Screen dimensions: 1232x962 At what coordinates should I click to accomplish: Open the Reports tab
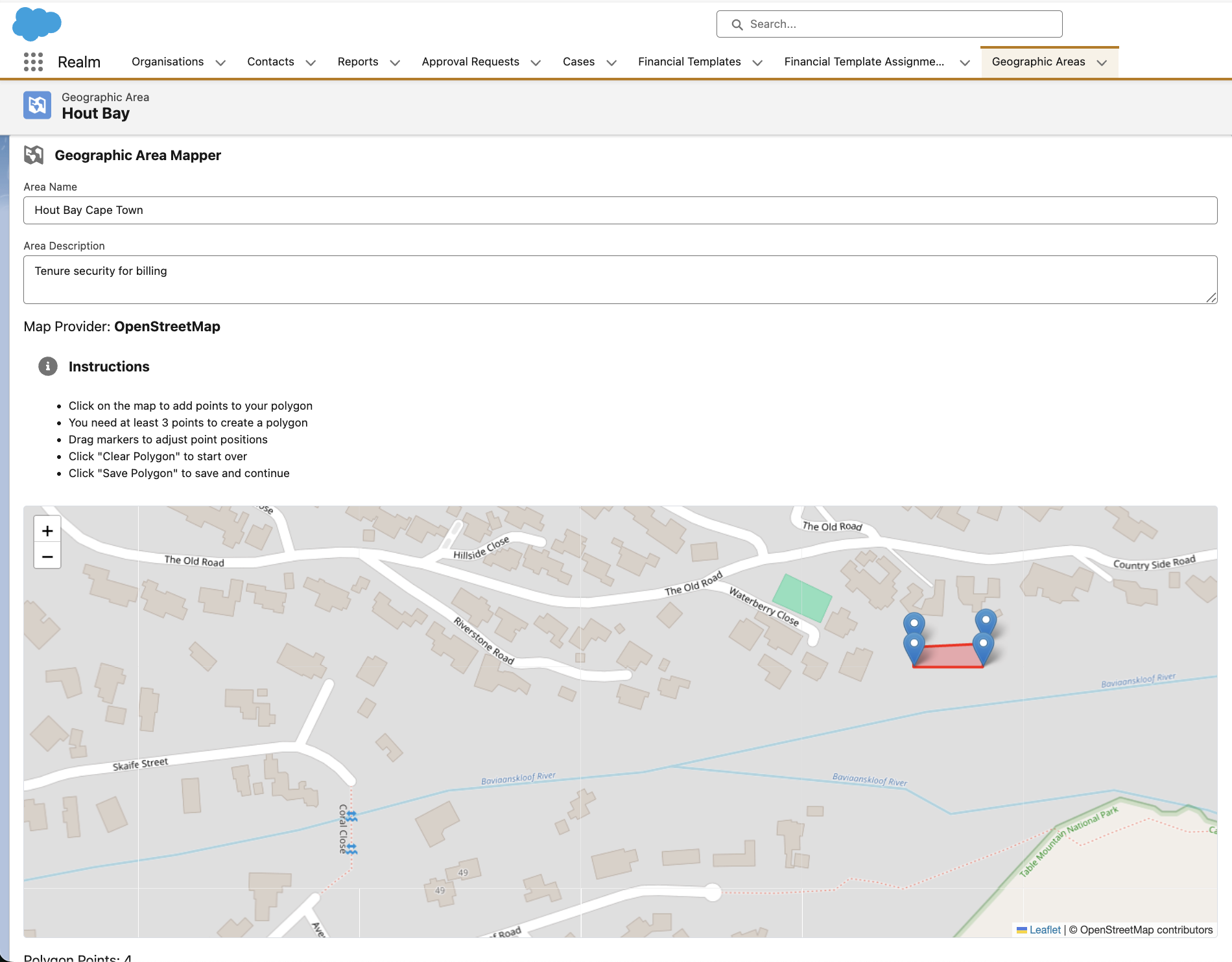point(358,62)
